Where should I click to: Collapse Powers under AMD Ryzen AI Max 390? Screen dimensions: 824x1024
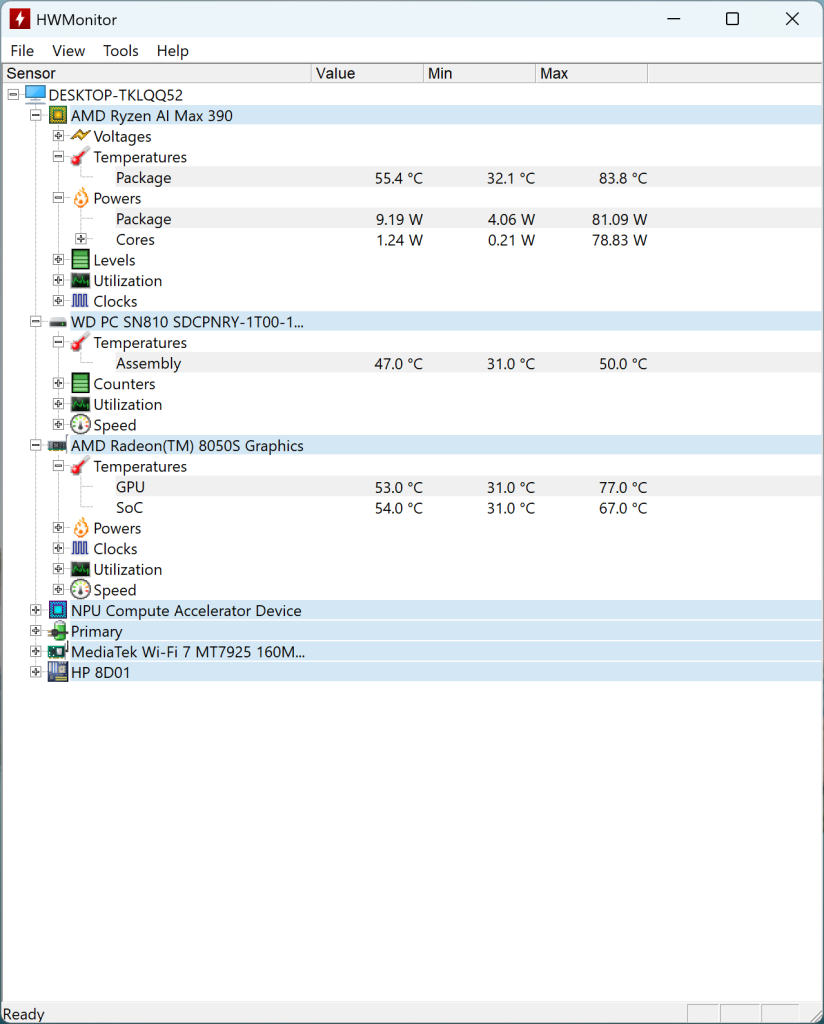click(x=59, y=198)
